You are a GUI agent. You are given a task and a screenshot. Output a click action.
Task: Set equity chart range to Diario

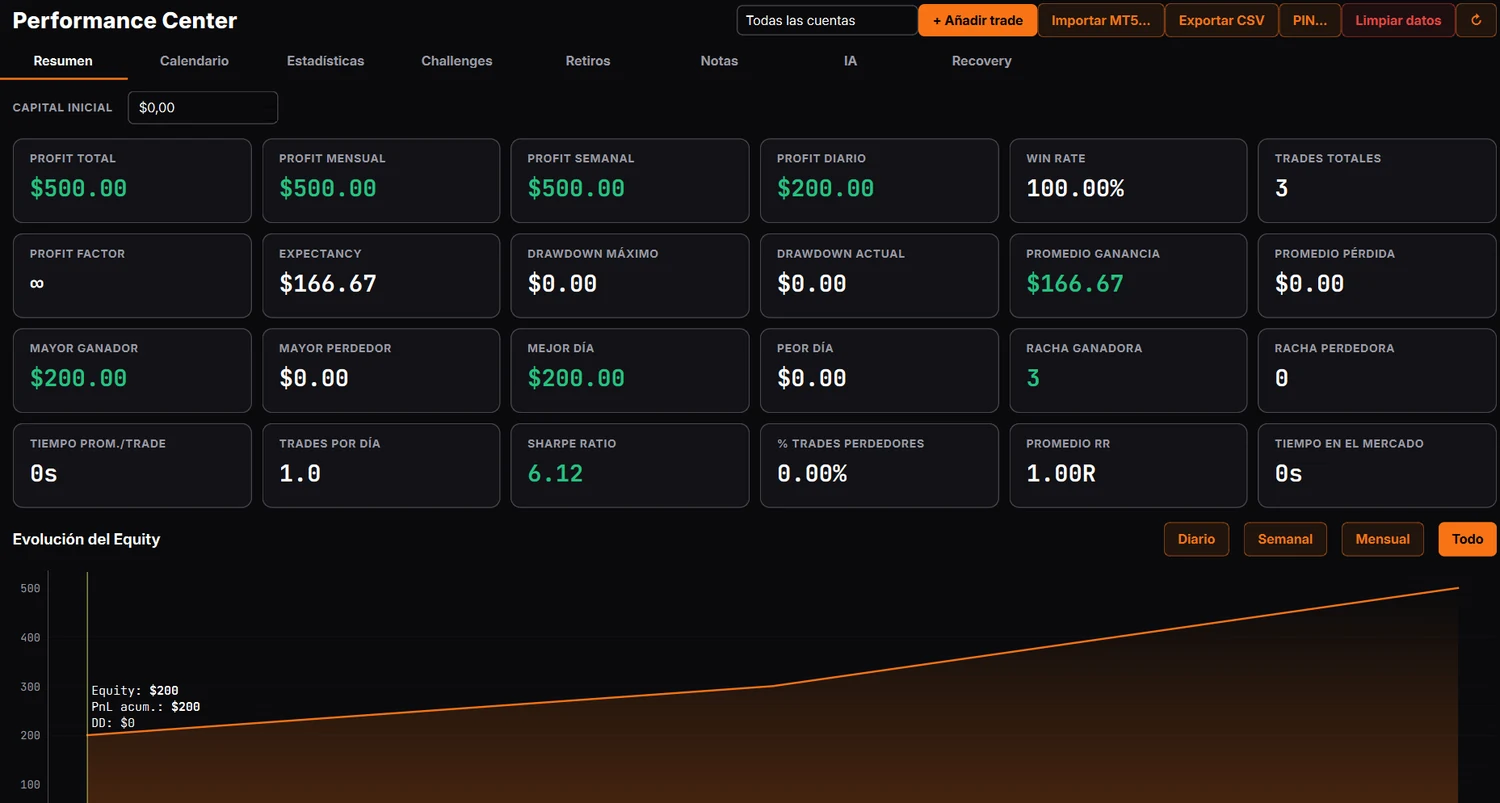click(x=1196, y=539)
